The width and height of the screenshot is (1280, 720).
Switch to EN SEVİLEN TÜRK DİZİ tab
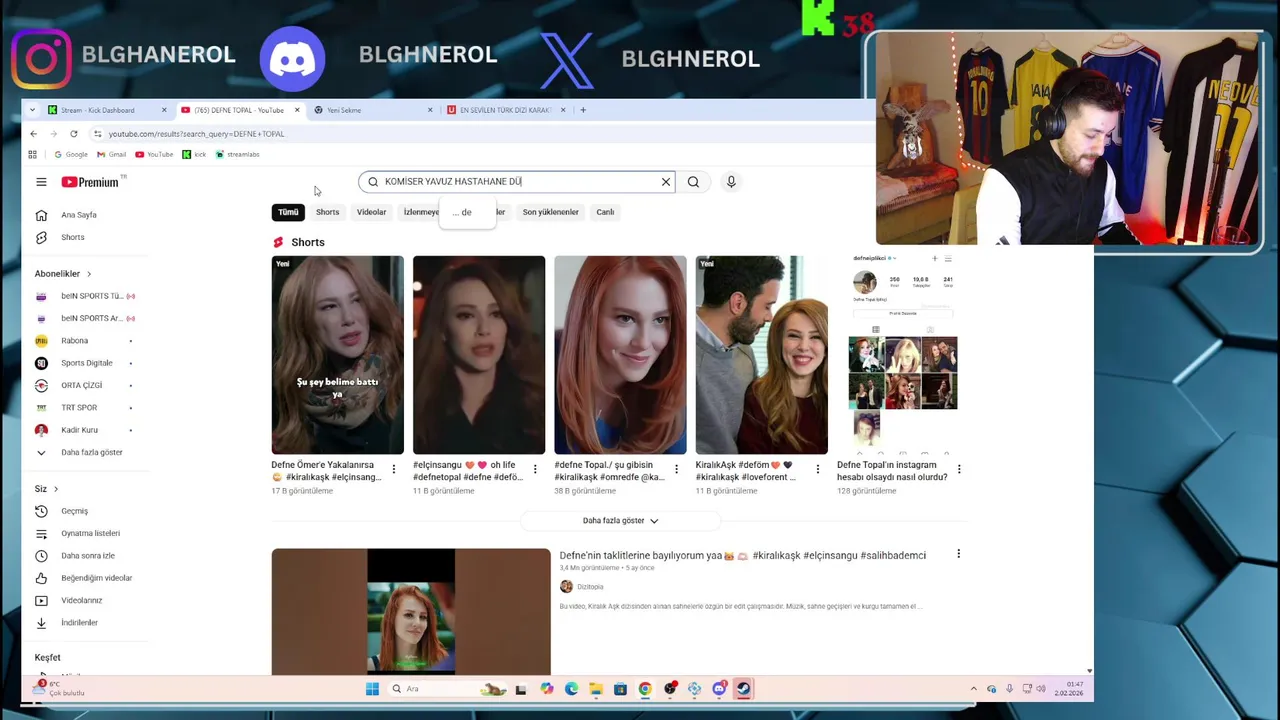tap(505, 110)
